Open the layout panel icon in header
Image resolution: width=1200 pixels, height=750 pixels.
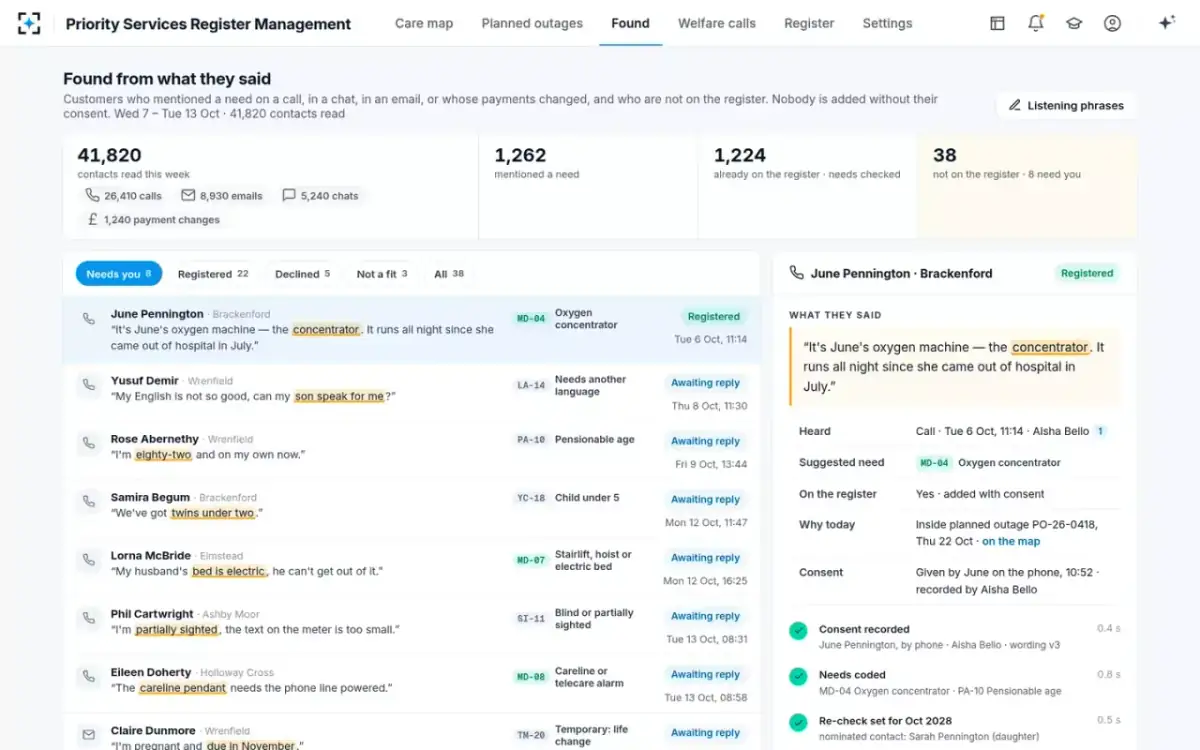point(997,23)
